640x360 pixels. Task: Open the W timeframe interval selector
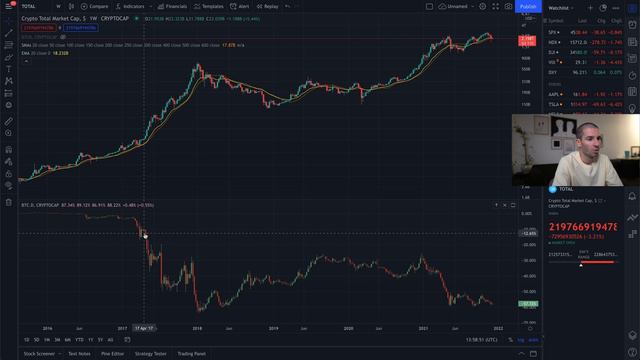pyautogui.click(x=58, y=6)
